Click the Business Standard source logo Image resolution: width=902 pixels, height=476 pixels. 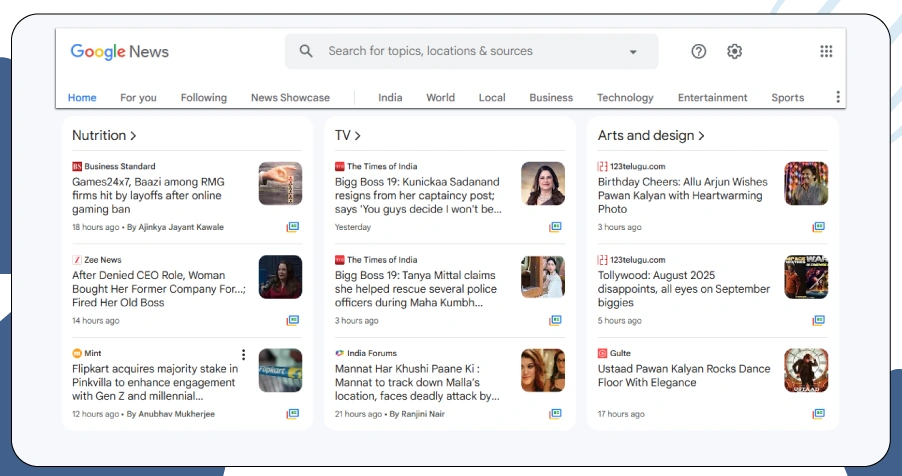point(77,166)
